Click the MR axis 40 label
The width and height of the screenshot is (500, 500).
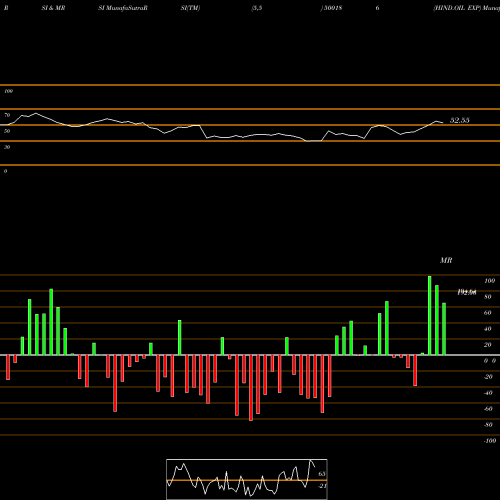pos(488,329)
